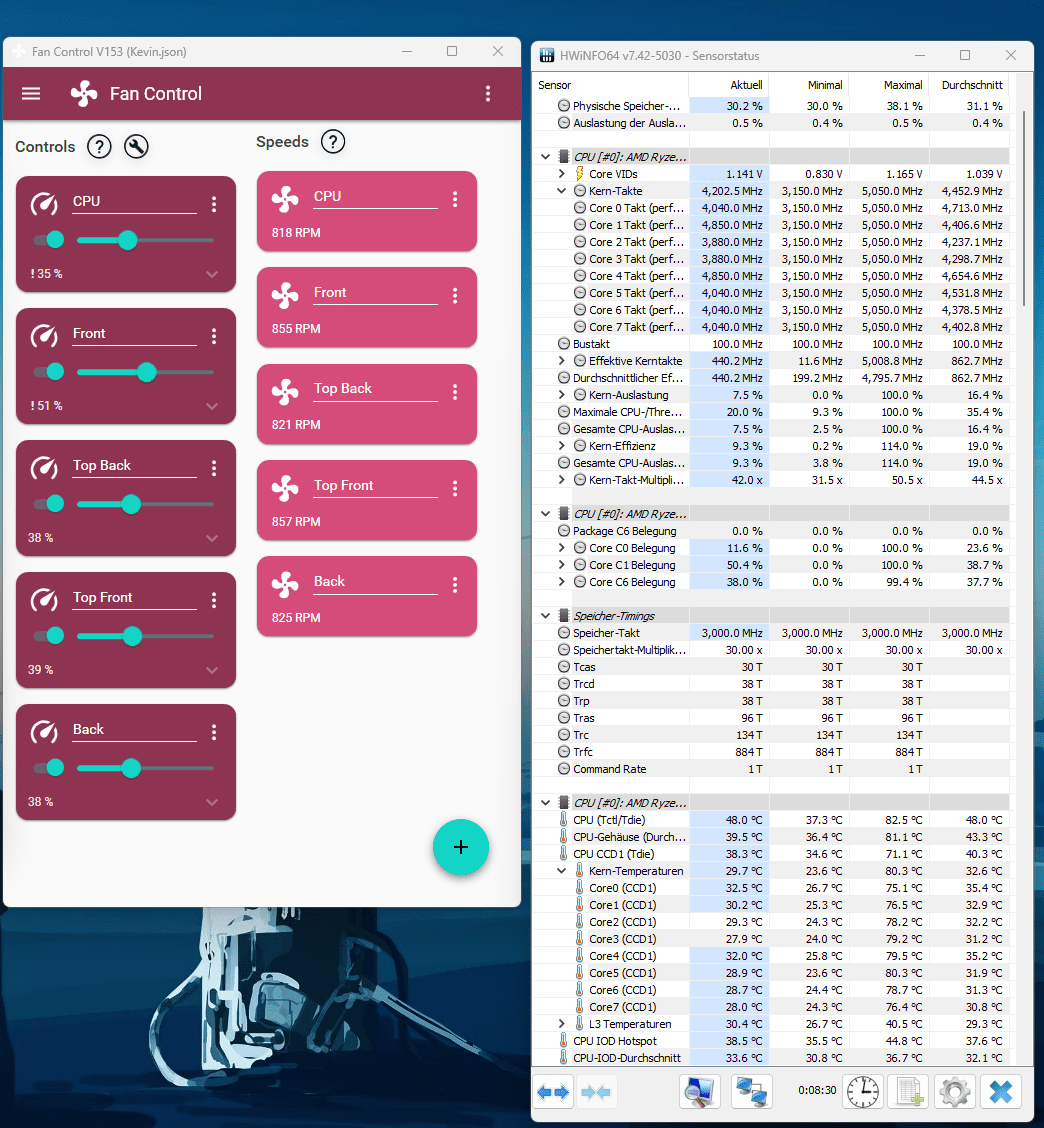This screenshot has height=1128, width=1044.
Task: Click the Durchschnitt column header
Action: click(968, 85)
